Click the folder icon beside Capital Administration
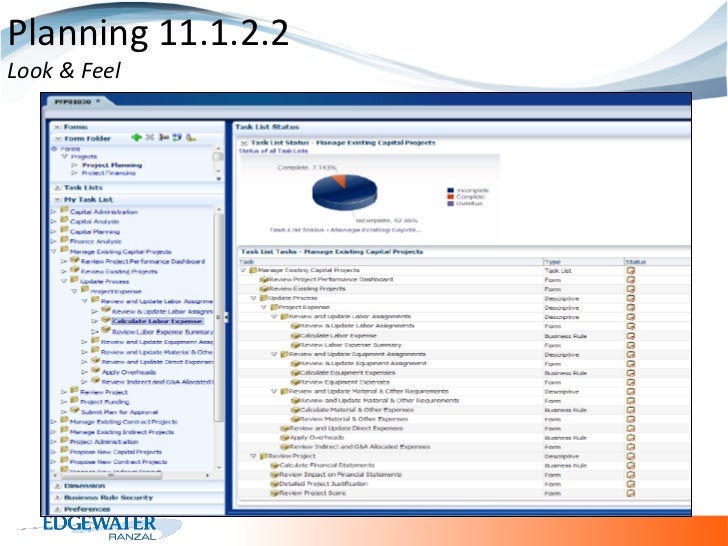Image resolution: width=728 pixels, height=546 pixels. (64, 210)
